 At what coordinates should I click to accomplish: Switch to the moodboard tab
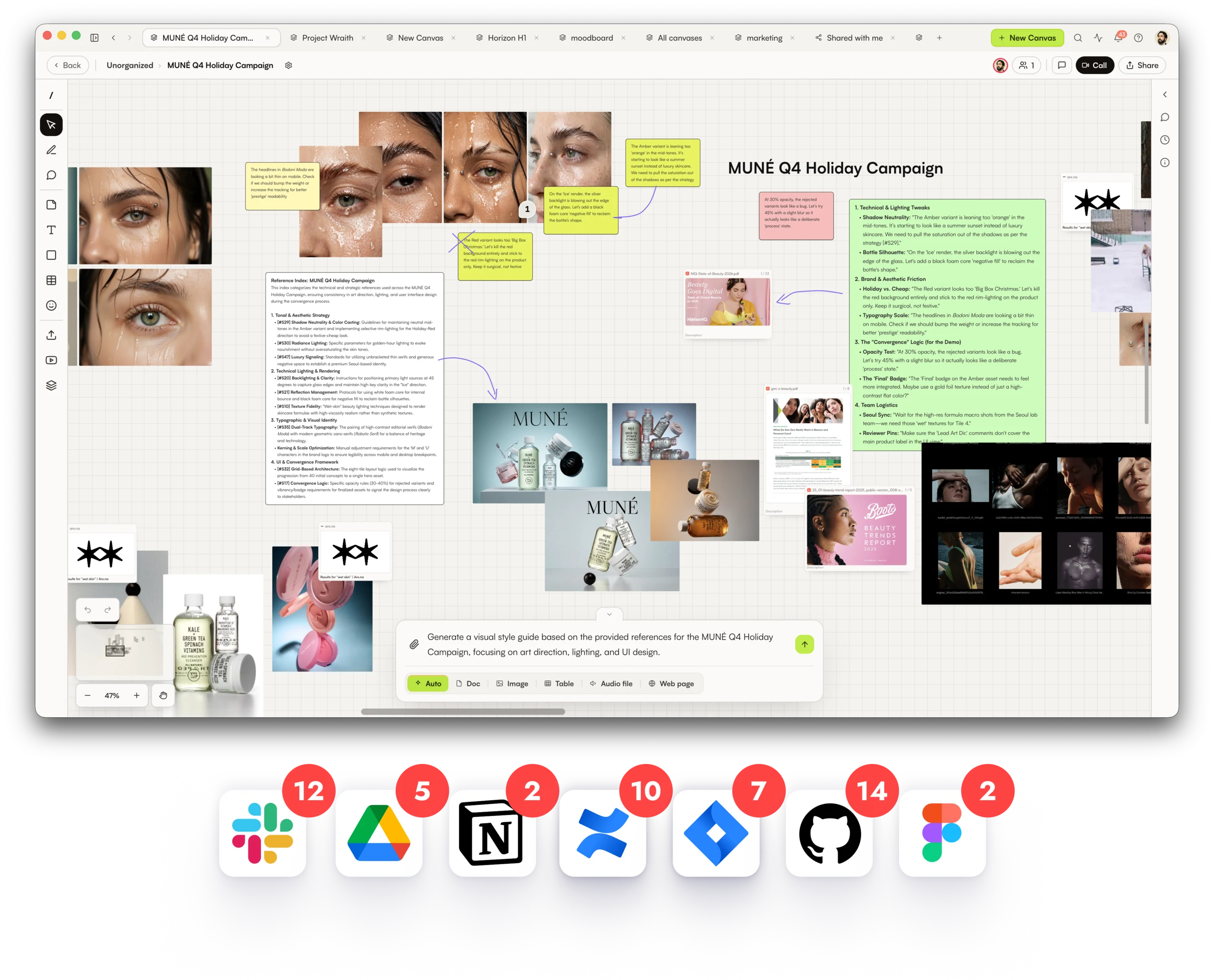pyautogui.click(x=591, y=38)
